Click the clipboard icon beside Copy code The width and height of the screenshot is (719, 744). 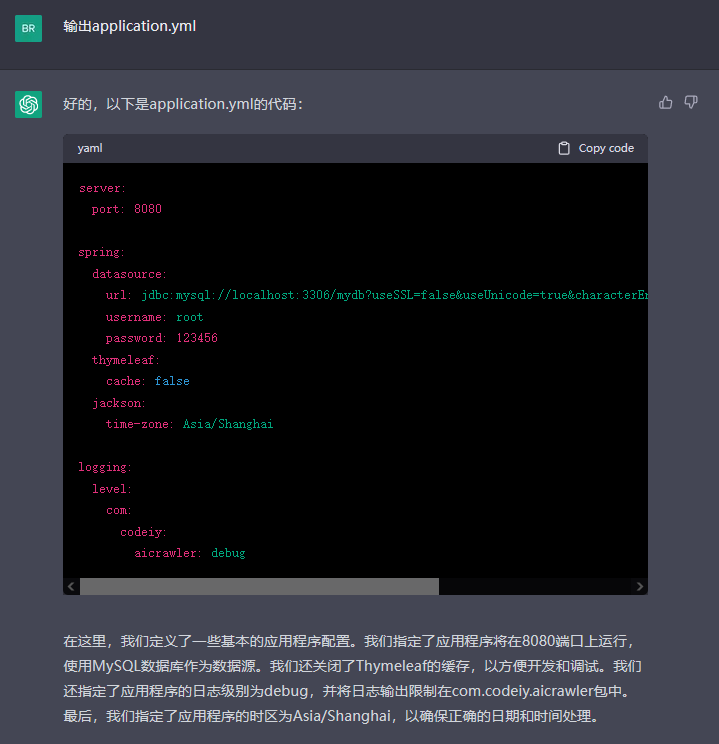point(564,148)
